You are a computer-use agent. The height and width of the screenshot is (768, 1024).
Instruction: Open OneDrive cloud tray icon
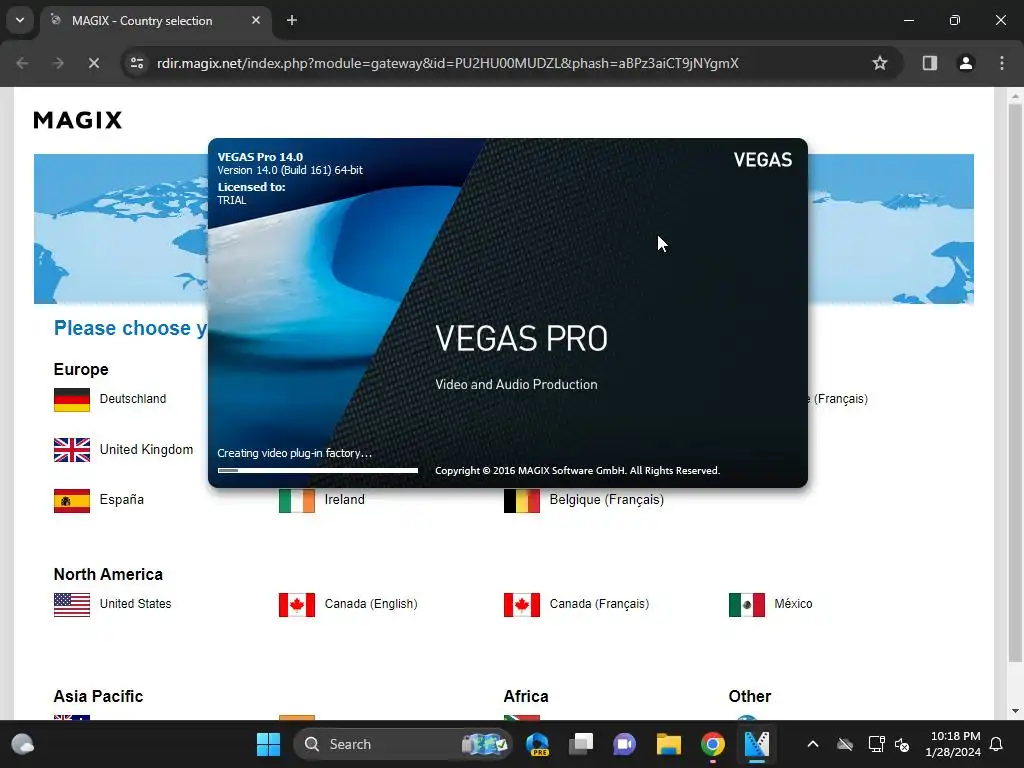(x=845, y=744)
